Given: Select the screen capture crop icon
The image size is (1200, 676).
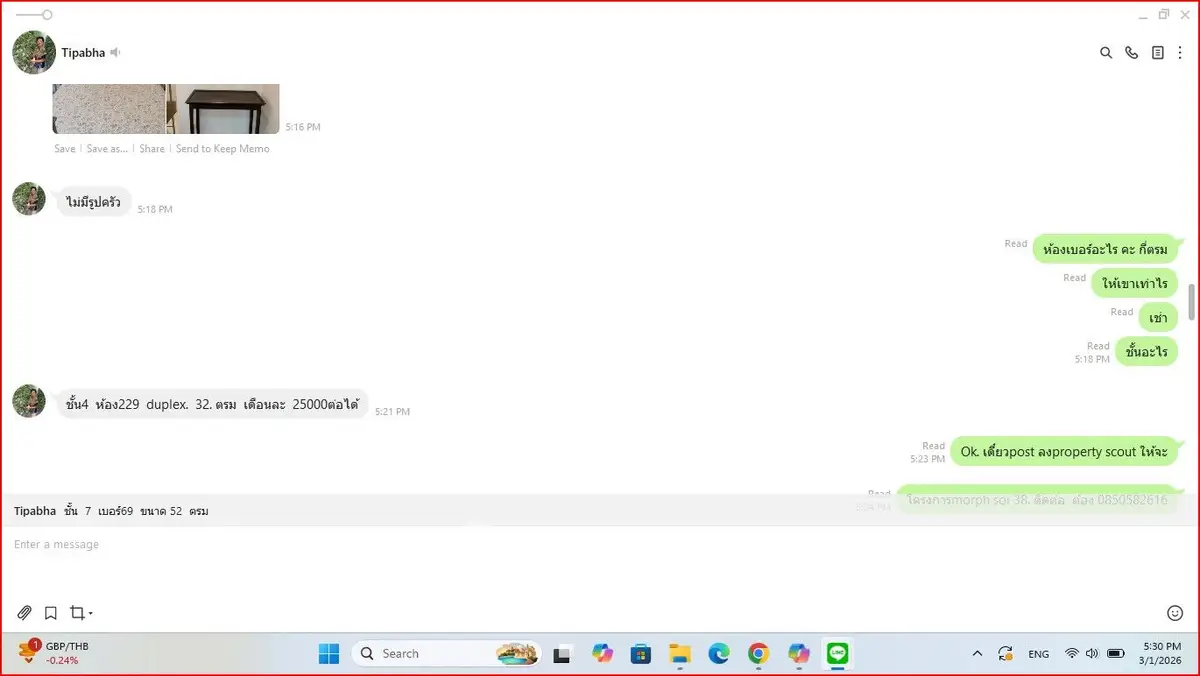Looking at the screenshot, I should [x=76, y=613].
